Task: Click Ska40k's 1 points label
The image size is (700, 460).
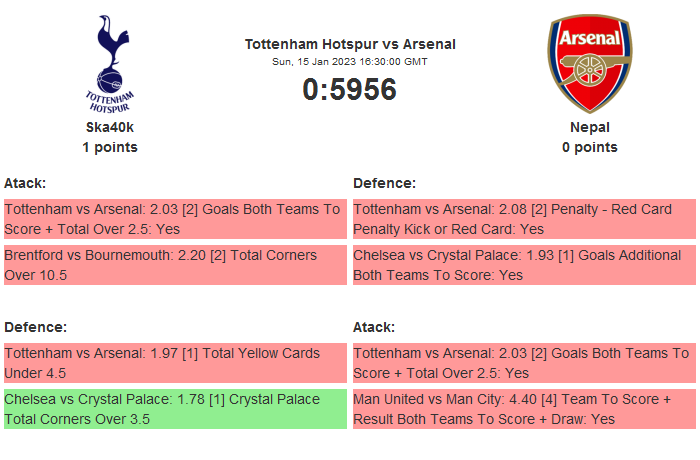Action: tap(109, 147)
